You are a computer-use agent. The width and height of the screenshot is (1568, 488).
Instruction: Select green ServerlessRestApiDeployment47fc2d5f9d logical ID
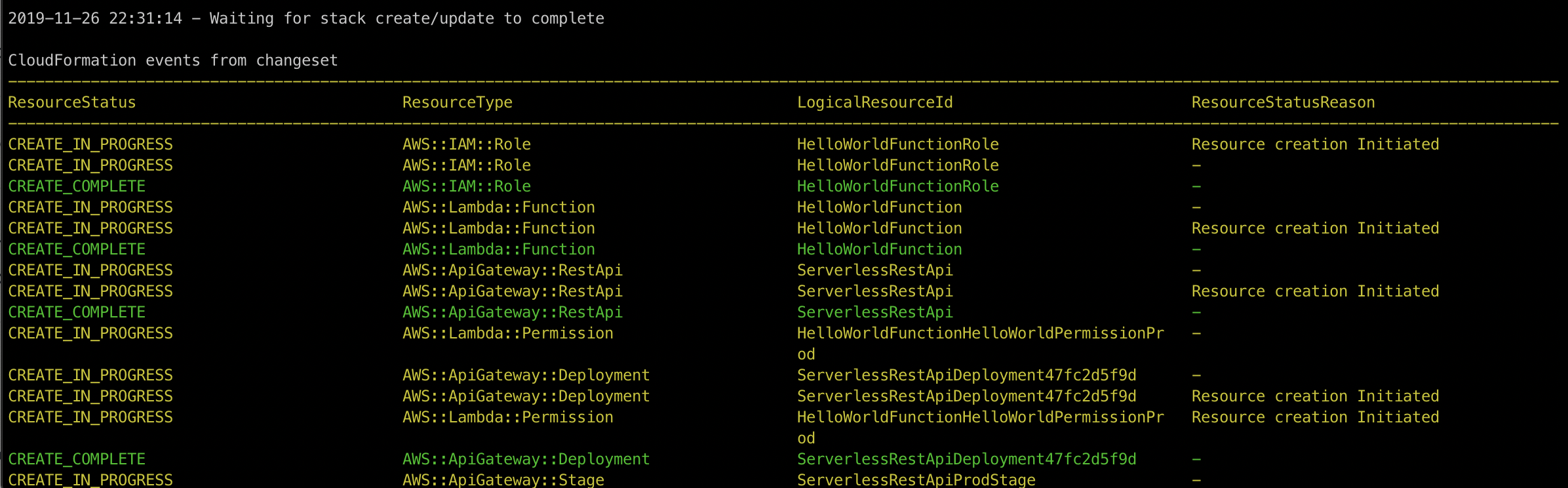click(x=966, y=459)
